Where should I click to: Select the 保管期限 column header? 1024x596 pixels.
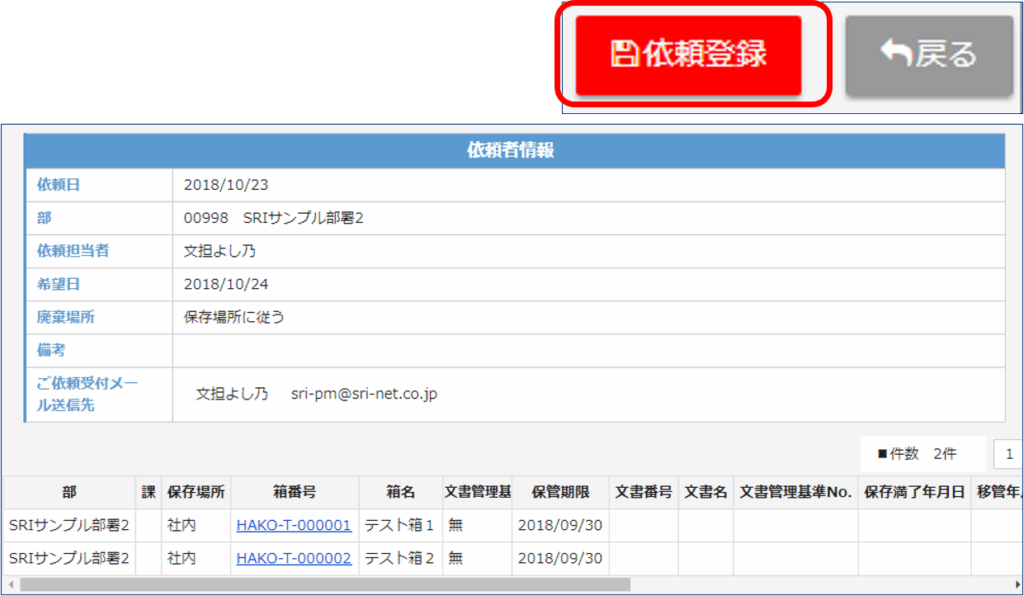(560, 492)
